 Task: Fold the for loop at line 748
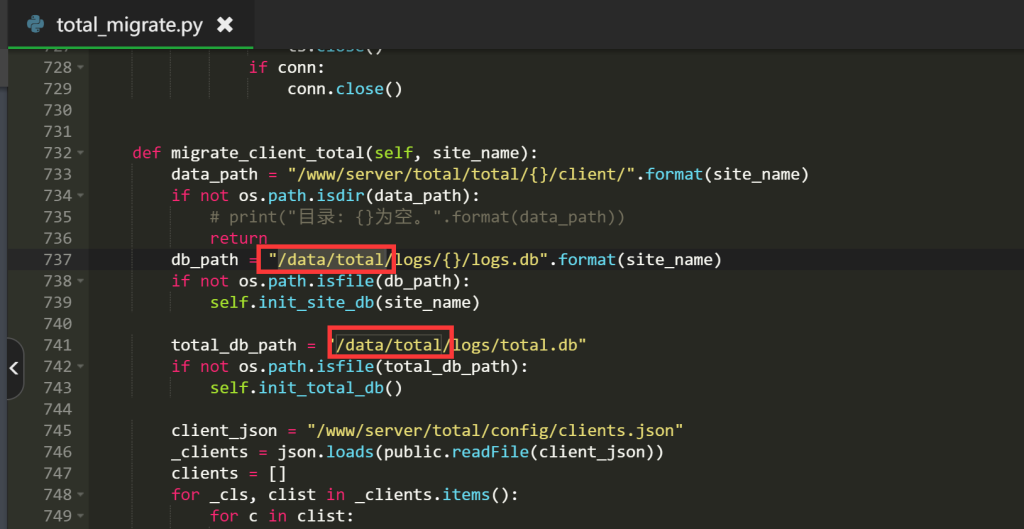pos(80,495)
